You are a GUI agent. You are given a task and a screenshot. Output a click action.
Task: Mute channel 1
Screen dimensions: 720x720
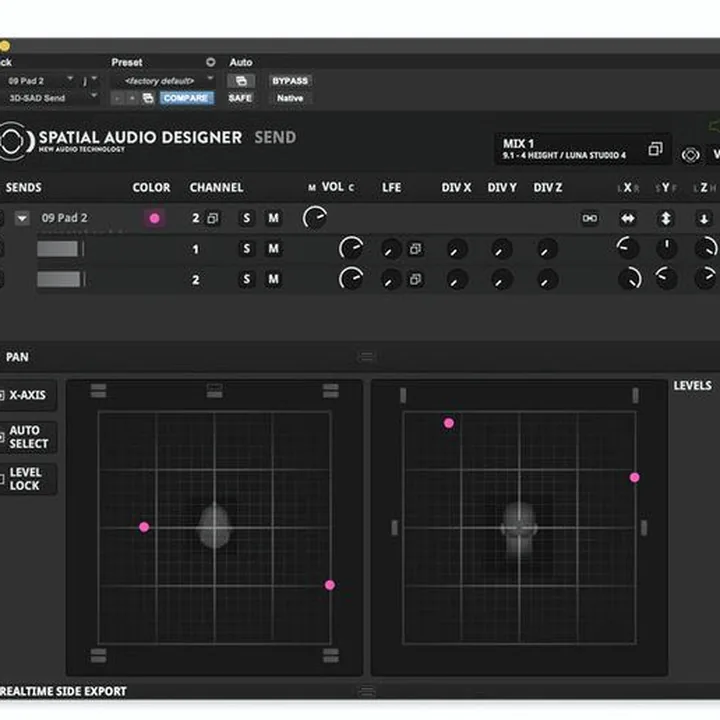pyautogui.click(x=273, y=249)
